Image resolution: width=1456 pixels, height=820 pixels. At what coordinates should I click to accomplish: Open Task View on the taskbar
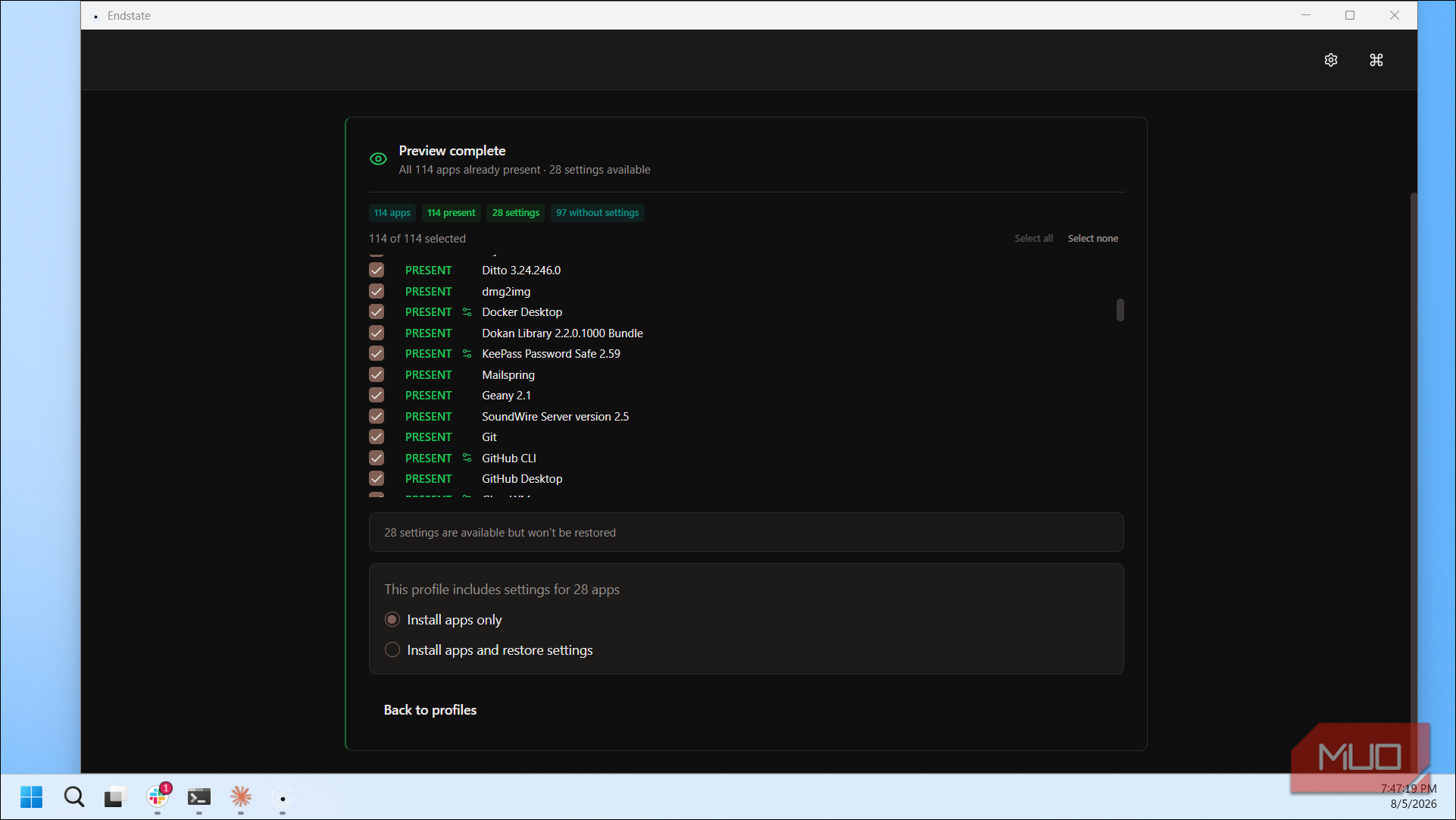[x=114, y=797]
